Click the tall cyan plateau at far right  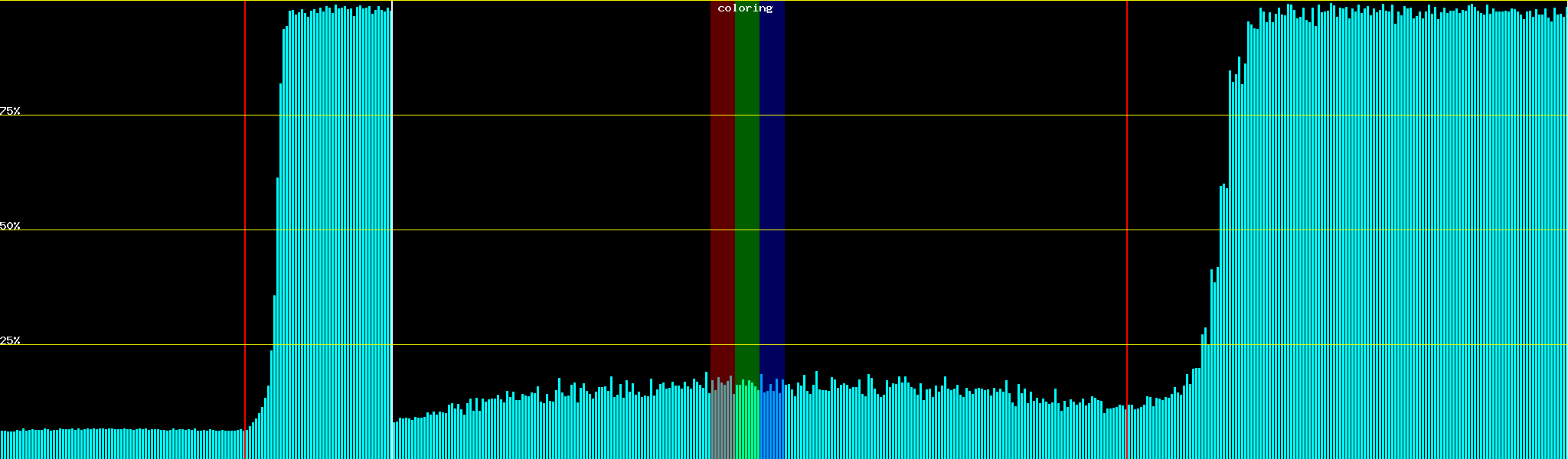[1416, 229]
